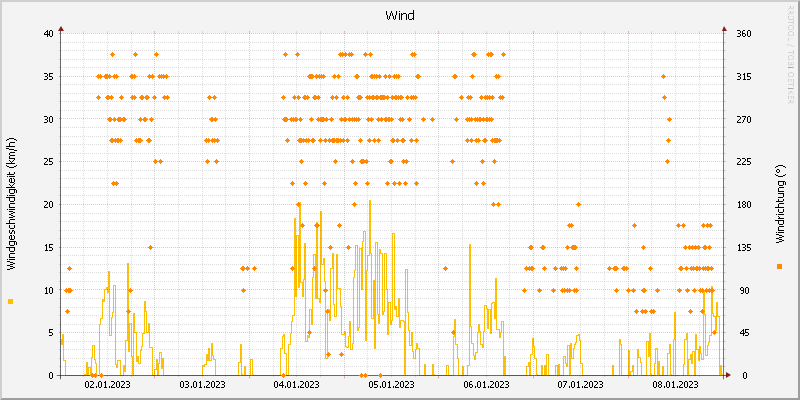Click the right axis value 135
800x400 pixels.
746,247
